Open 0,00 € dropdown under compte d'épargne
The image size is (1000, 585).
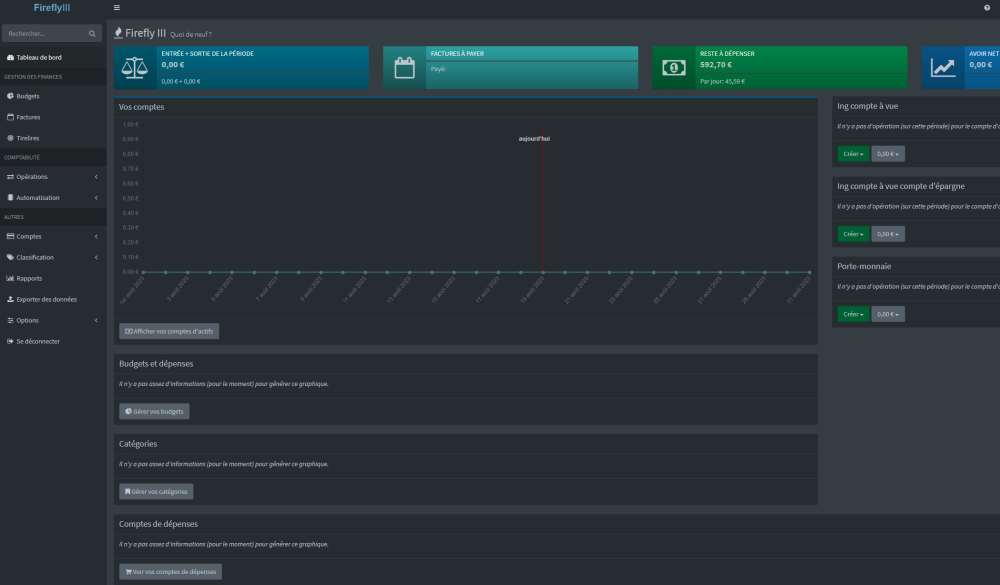click(888, 234)
